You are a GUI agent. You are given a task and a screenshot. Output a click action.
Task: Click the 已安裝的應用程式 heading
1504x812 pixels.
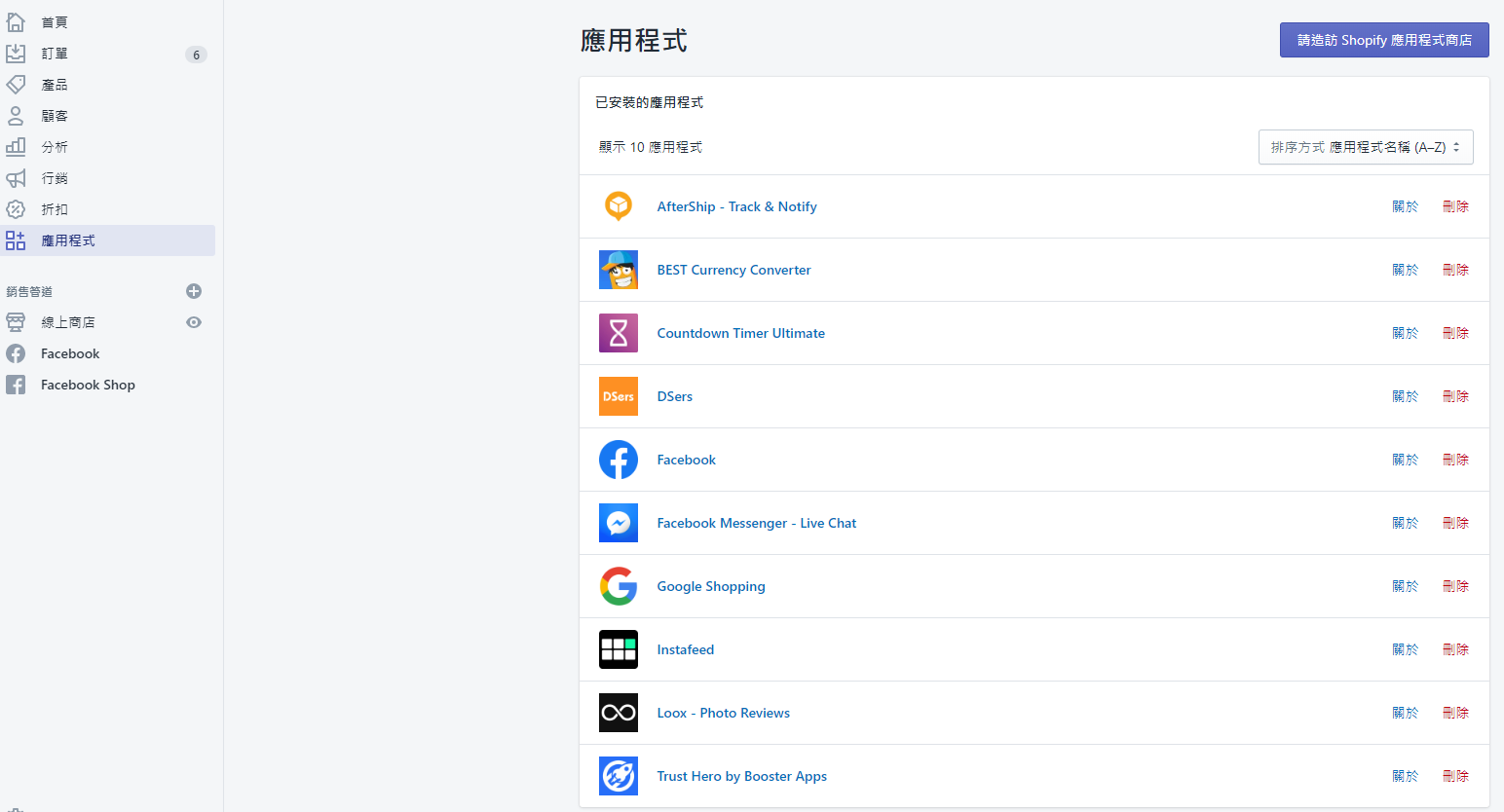click(x=649, y=102)
